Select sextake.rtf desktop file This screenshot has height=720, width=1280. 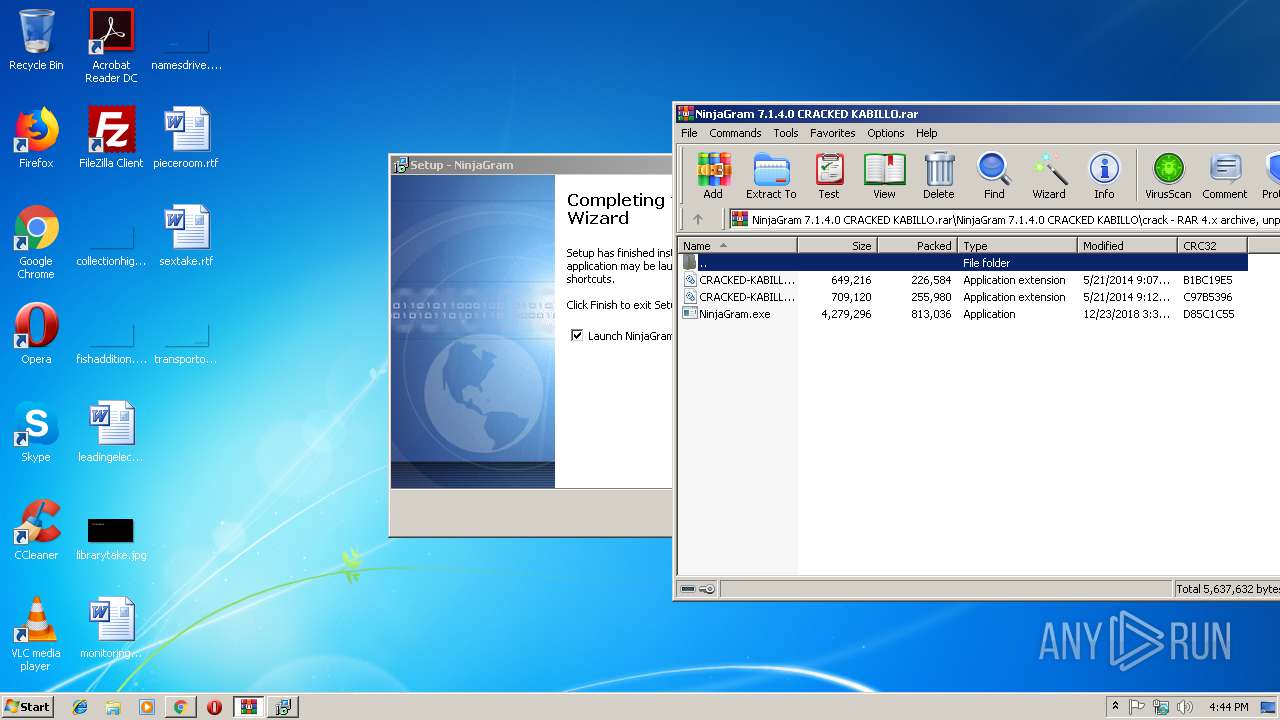(186, 236)
